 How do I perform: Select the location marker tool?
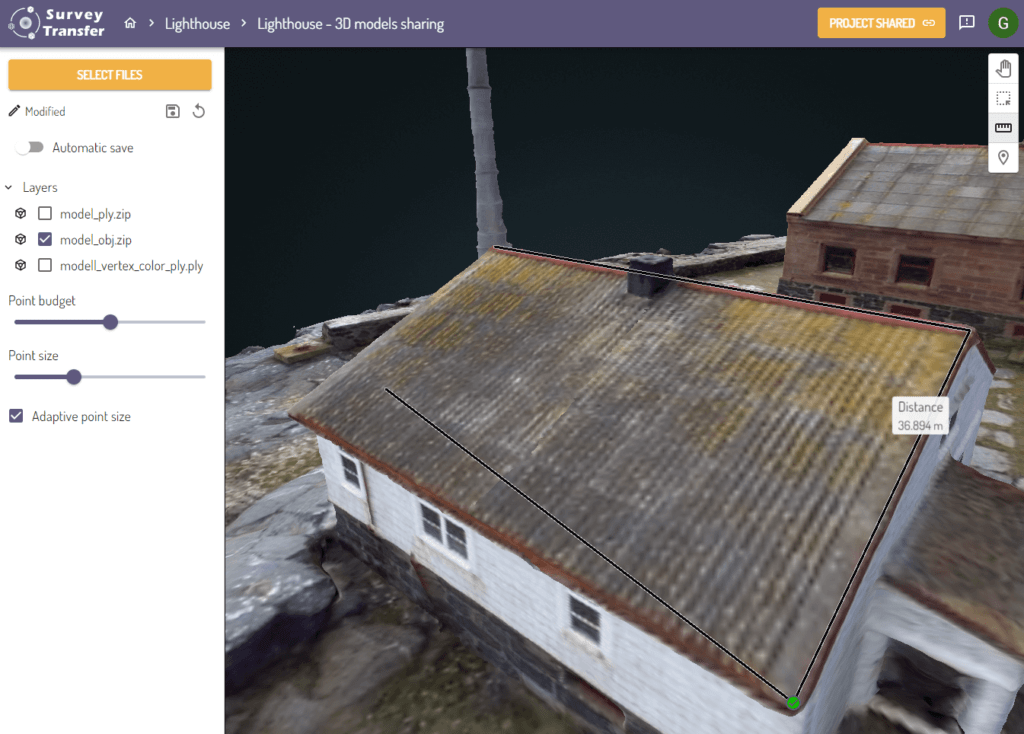click(x=1003, y=157)
